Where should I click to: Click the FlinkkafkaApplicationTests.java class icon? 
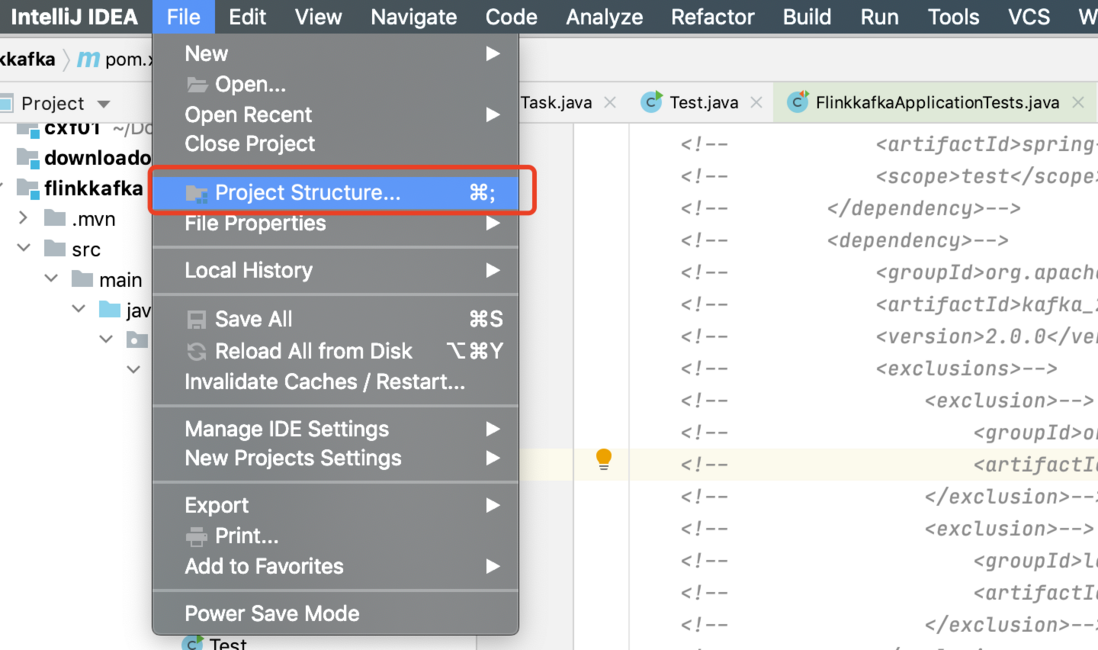click(x=798, y=102)
